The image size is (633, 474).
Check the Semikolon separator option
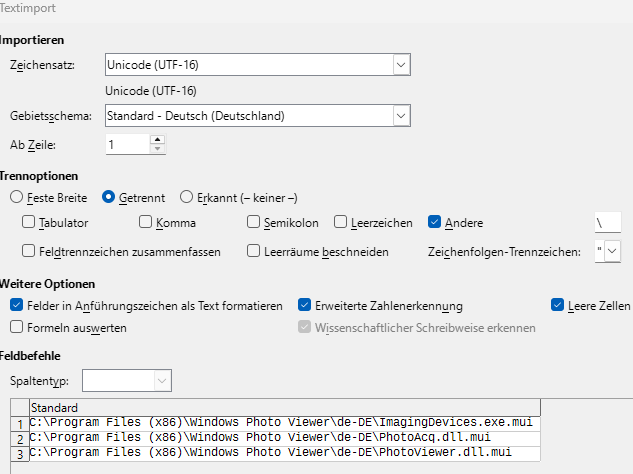tap(254, 222)
